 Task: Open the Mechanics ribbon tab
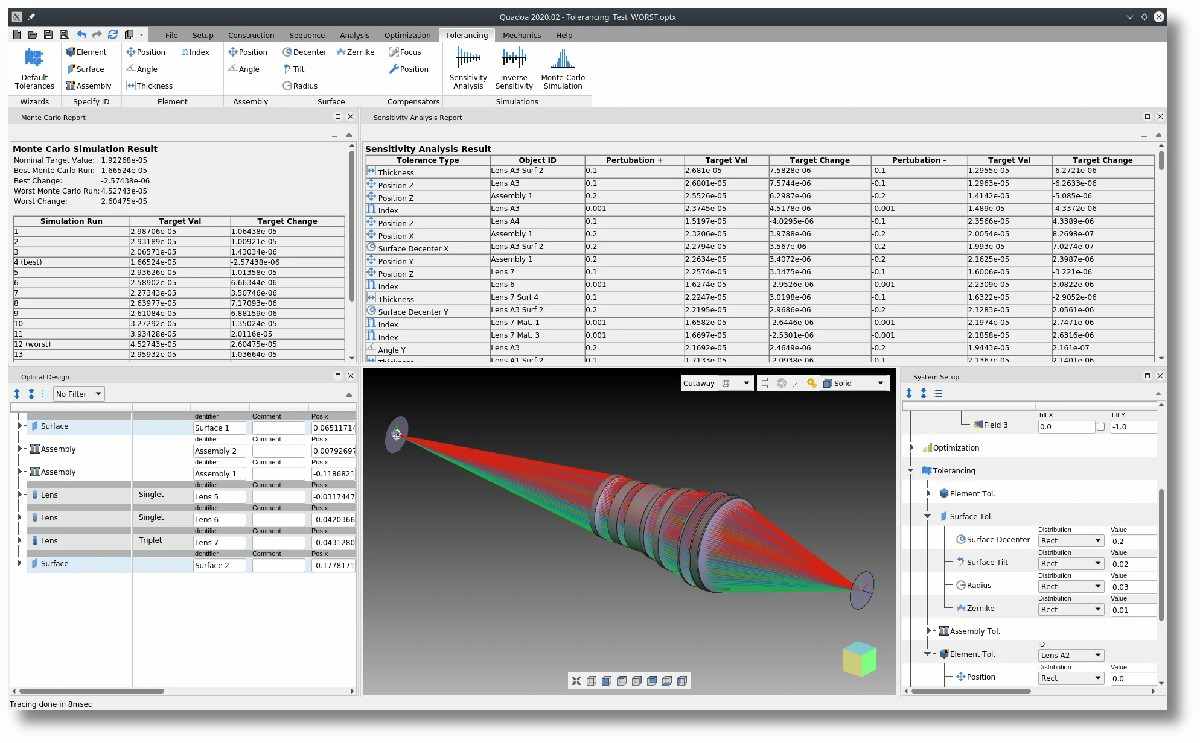coord(521,35)
